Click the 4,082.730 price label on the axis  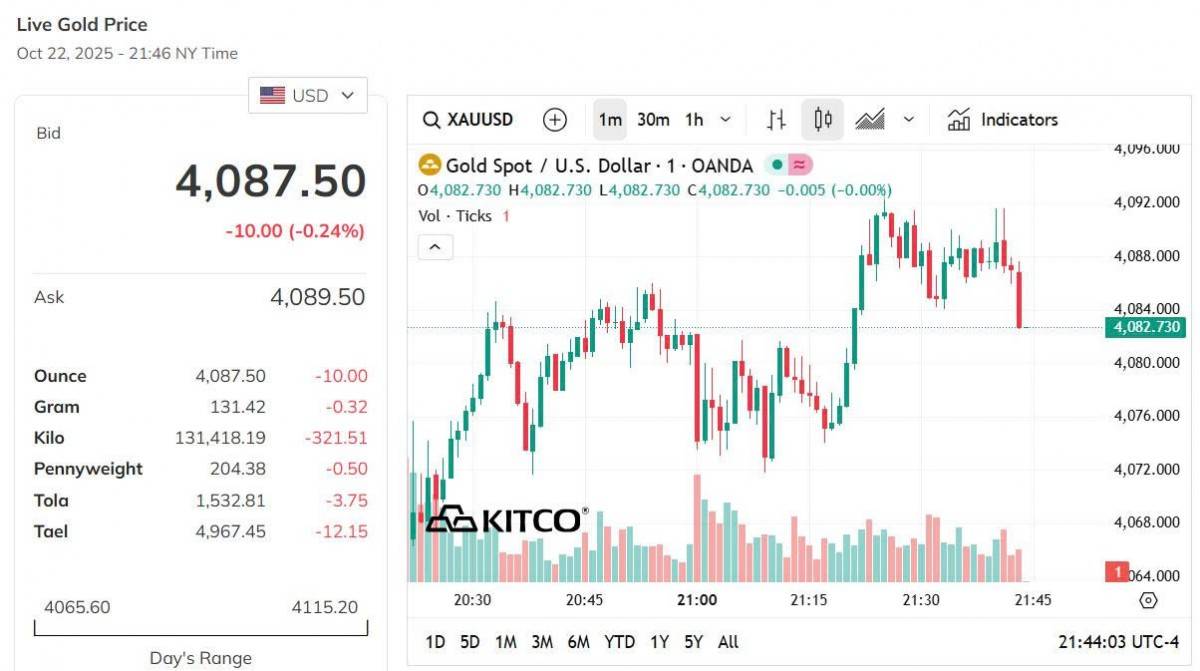1143,327
